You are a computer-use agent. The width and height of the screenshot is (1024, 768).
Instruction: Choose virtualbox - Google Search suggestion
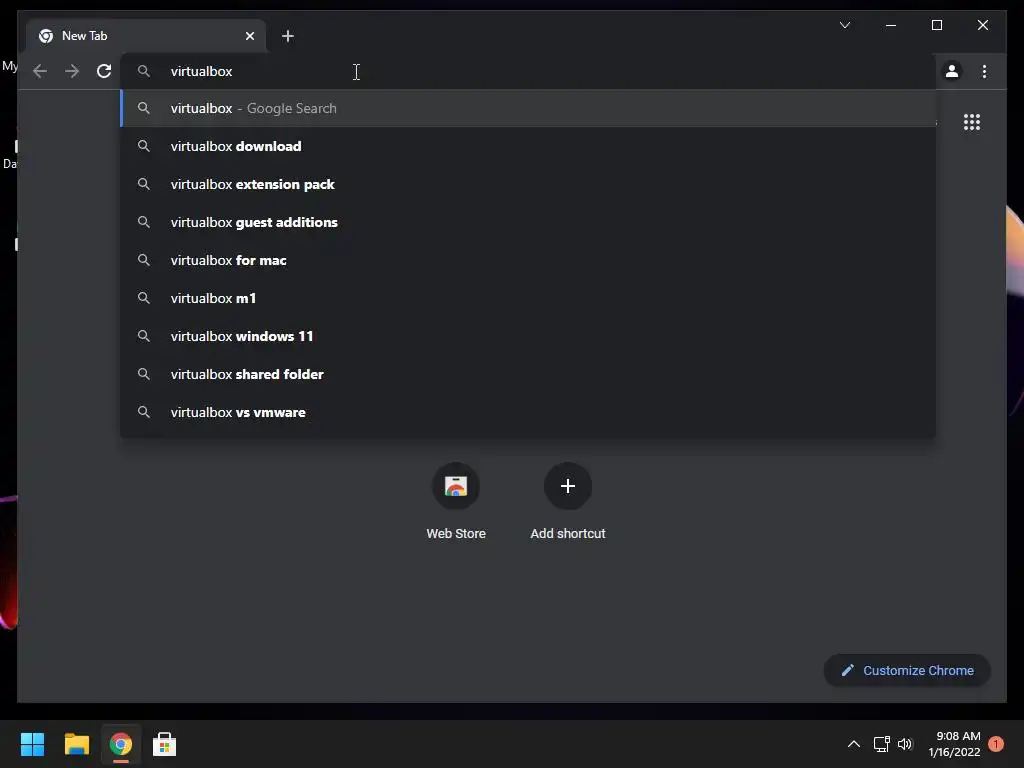click(528, 108)
